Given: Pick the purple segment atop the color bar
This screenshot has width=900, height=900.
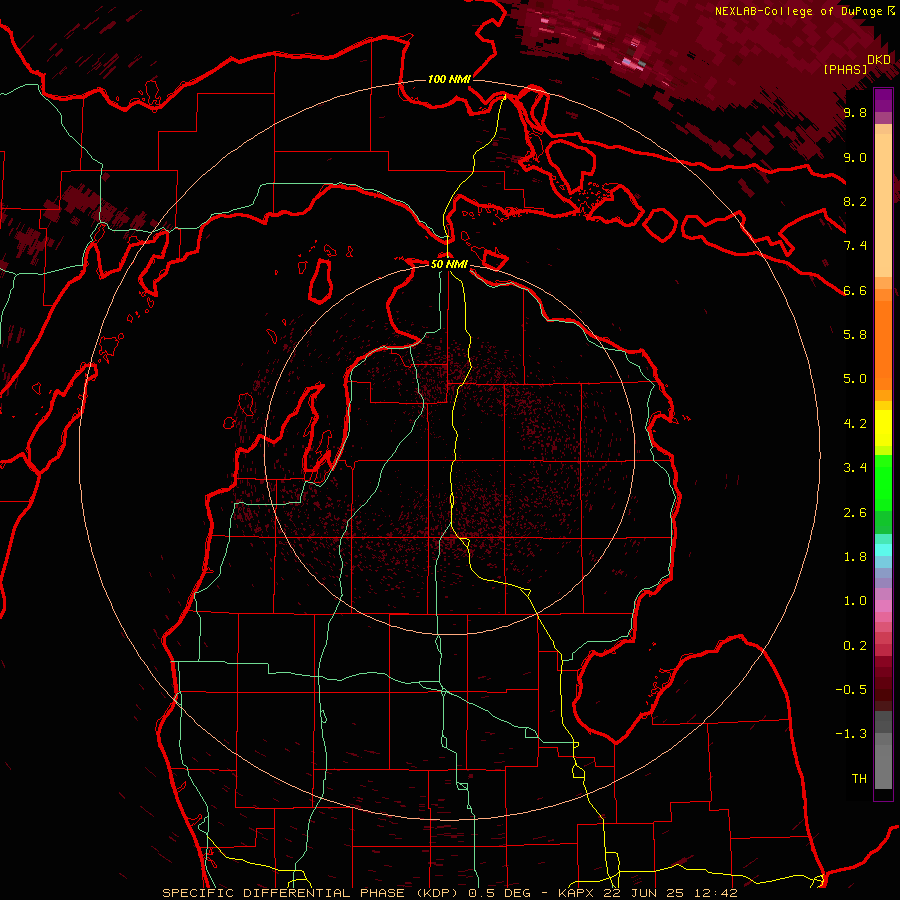Looking at the screenshot, I should (x=883, y=100).
